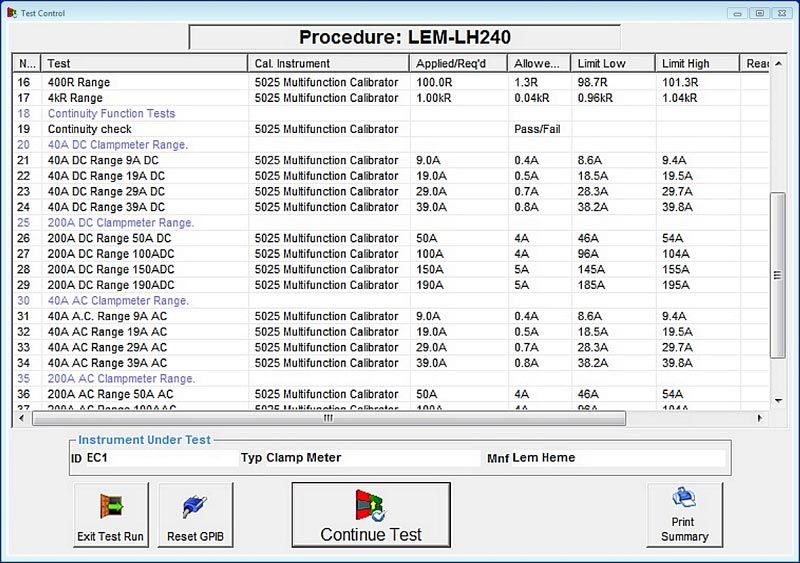Click the Typ field Clamp Meter
Image resolution: width=800 pixels, height=563 pixels.
(372, 458)
